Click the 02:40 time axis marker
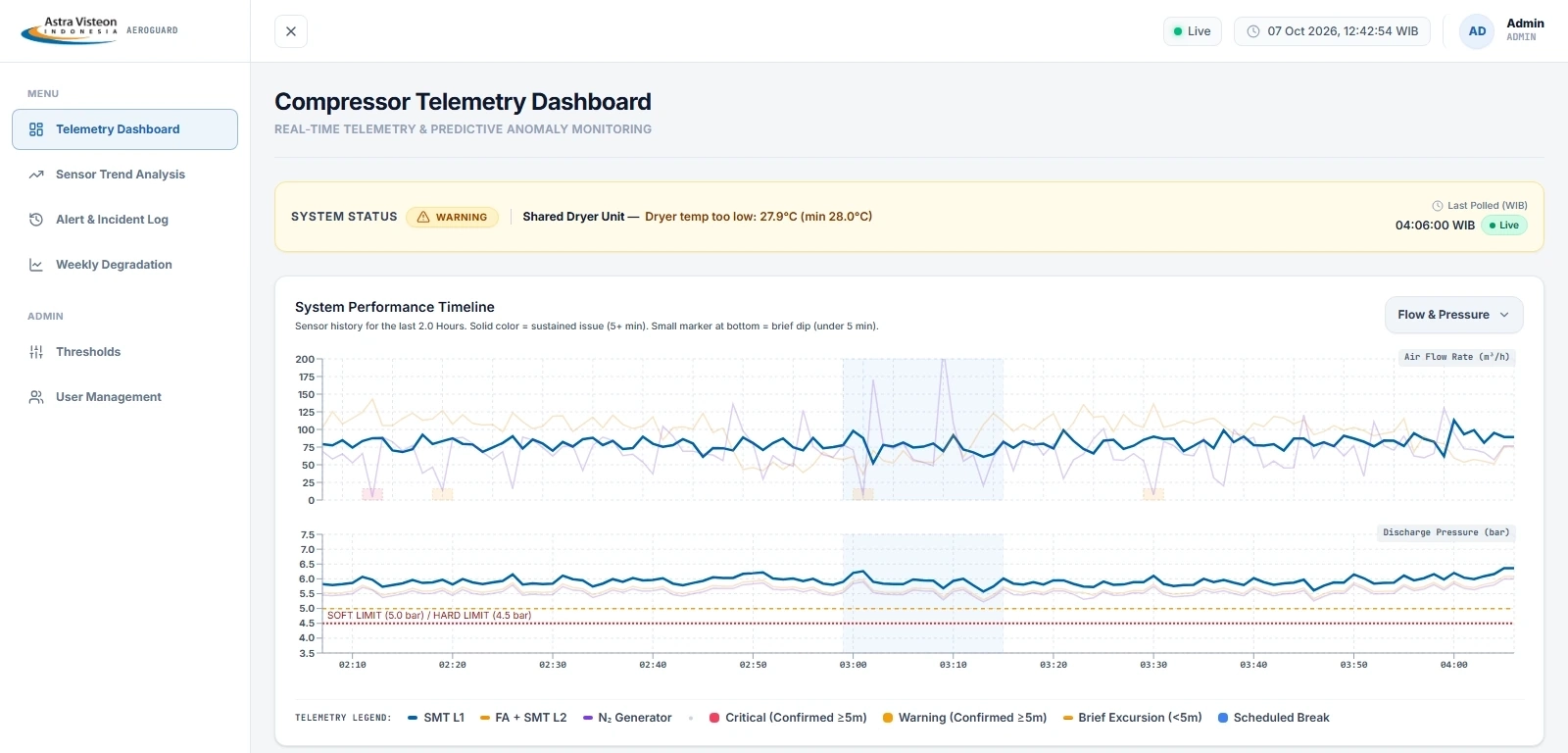1568x753 pixels. [653, 665]
